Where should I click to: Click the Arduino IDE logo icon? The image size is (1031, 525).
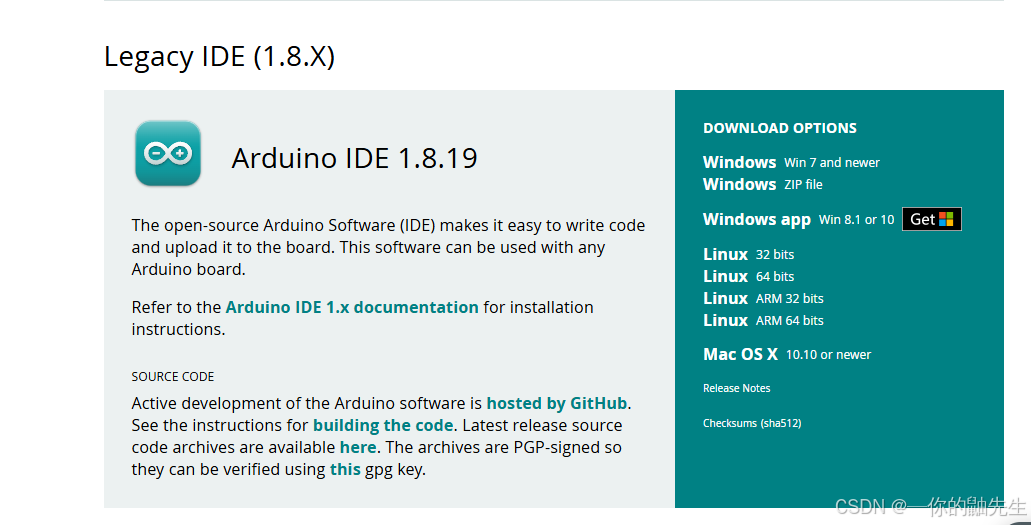[x=168, y=153]
